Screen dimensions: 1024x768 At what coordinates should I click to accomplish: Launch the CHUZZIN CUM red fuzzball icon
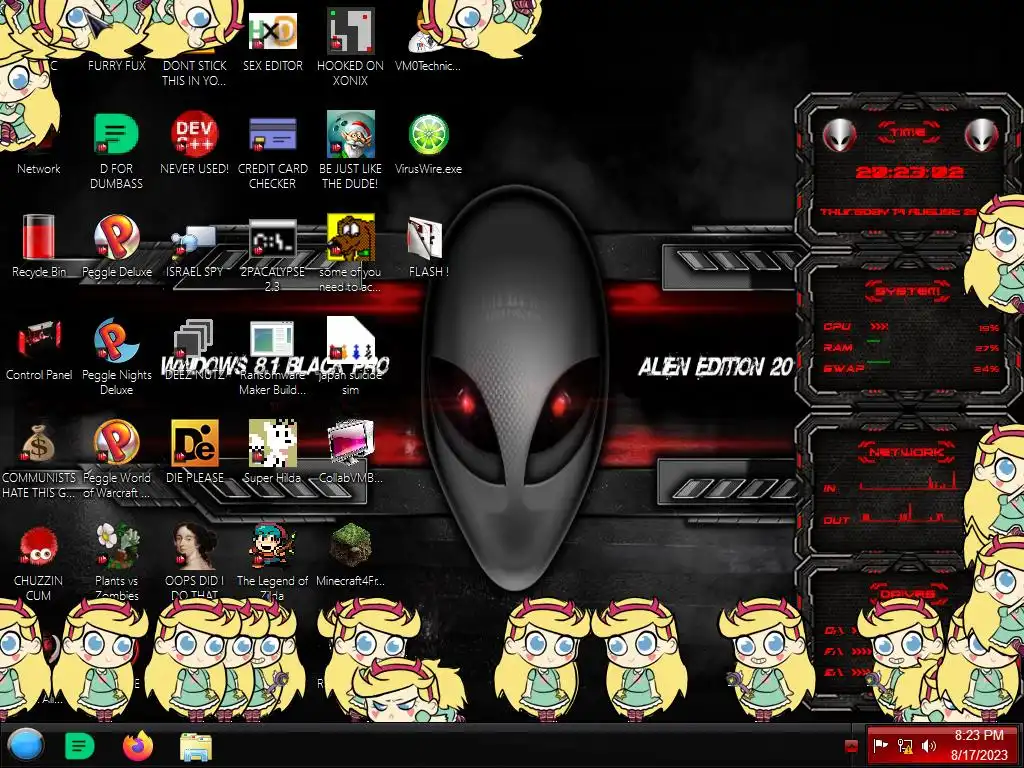(x=39, y=546)
